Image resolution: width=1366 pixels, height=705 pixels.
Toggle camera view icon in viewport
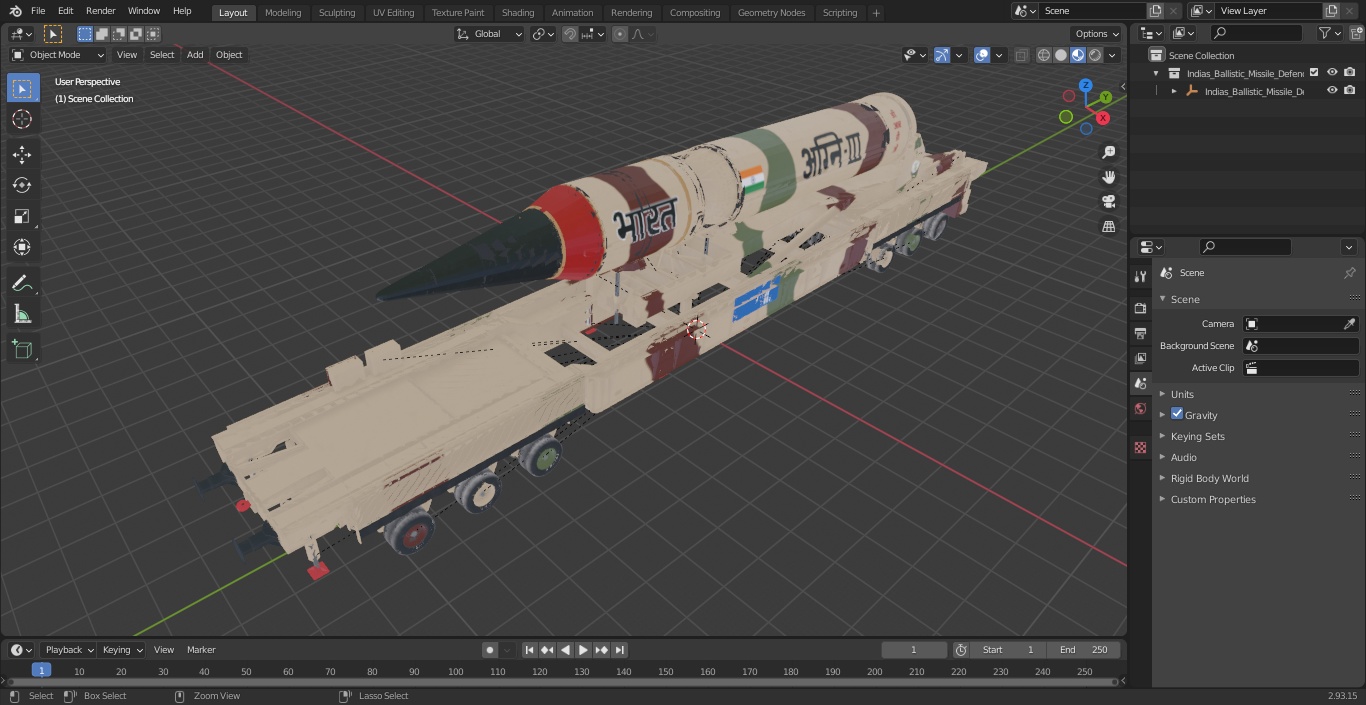point(1108,202)
